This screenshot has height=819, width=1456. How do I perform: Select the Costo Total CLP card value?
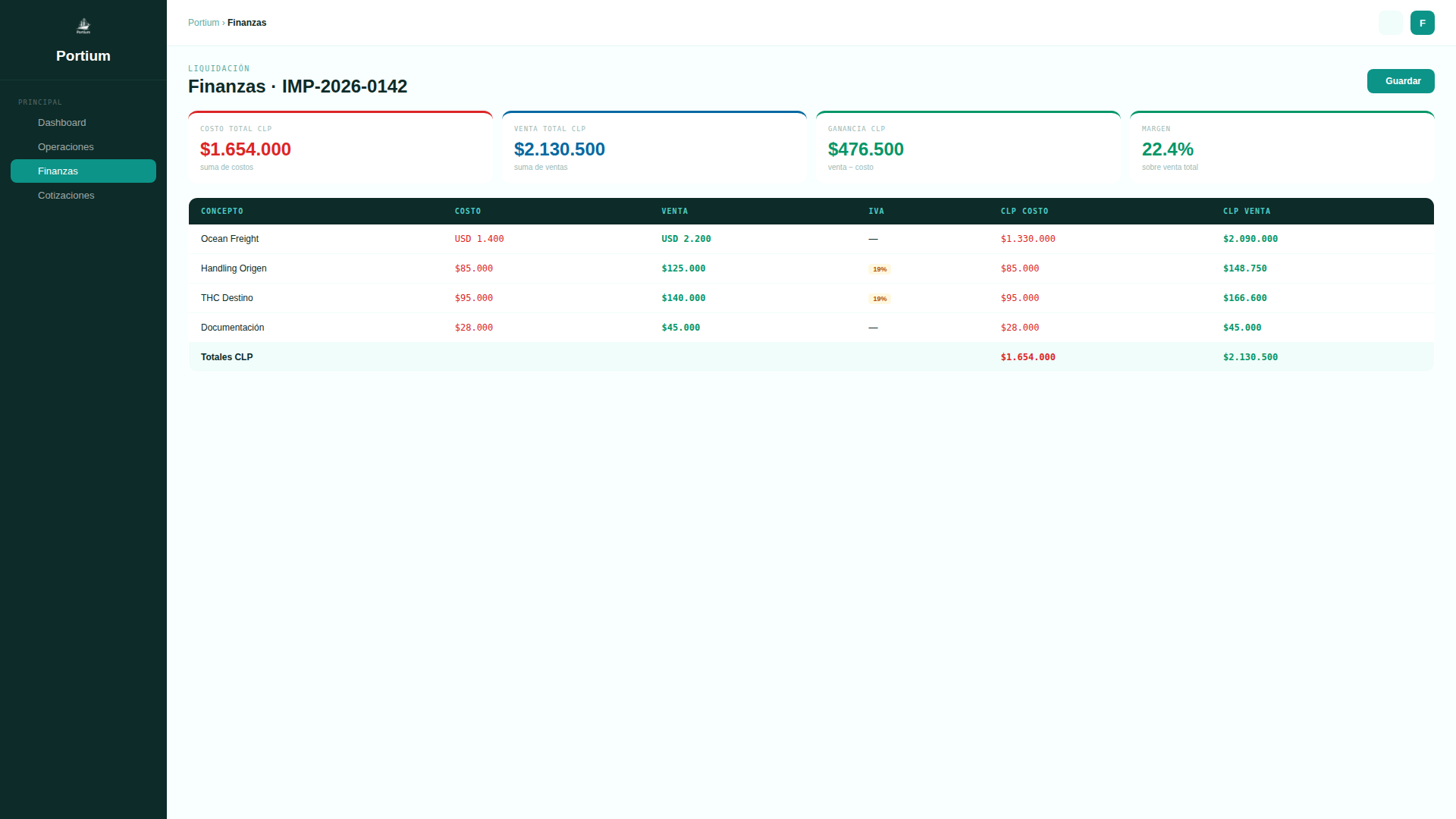point(246,149)
